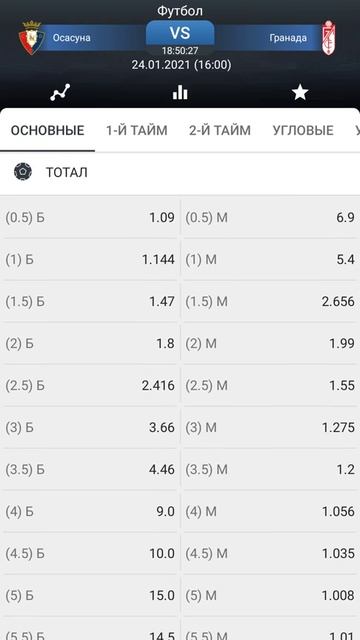Pick total over (0.5) Б at 1.09
The height and width of the screenshot is (640, 360).
pyautogui.click(x=90, y=218)
